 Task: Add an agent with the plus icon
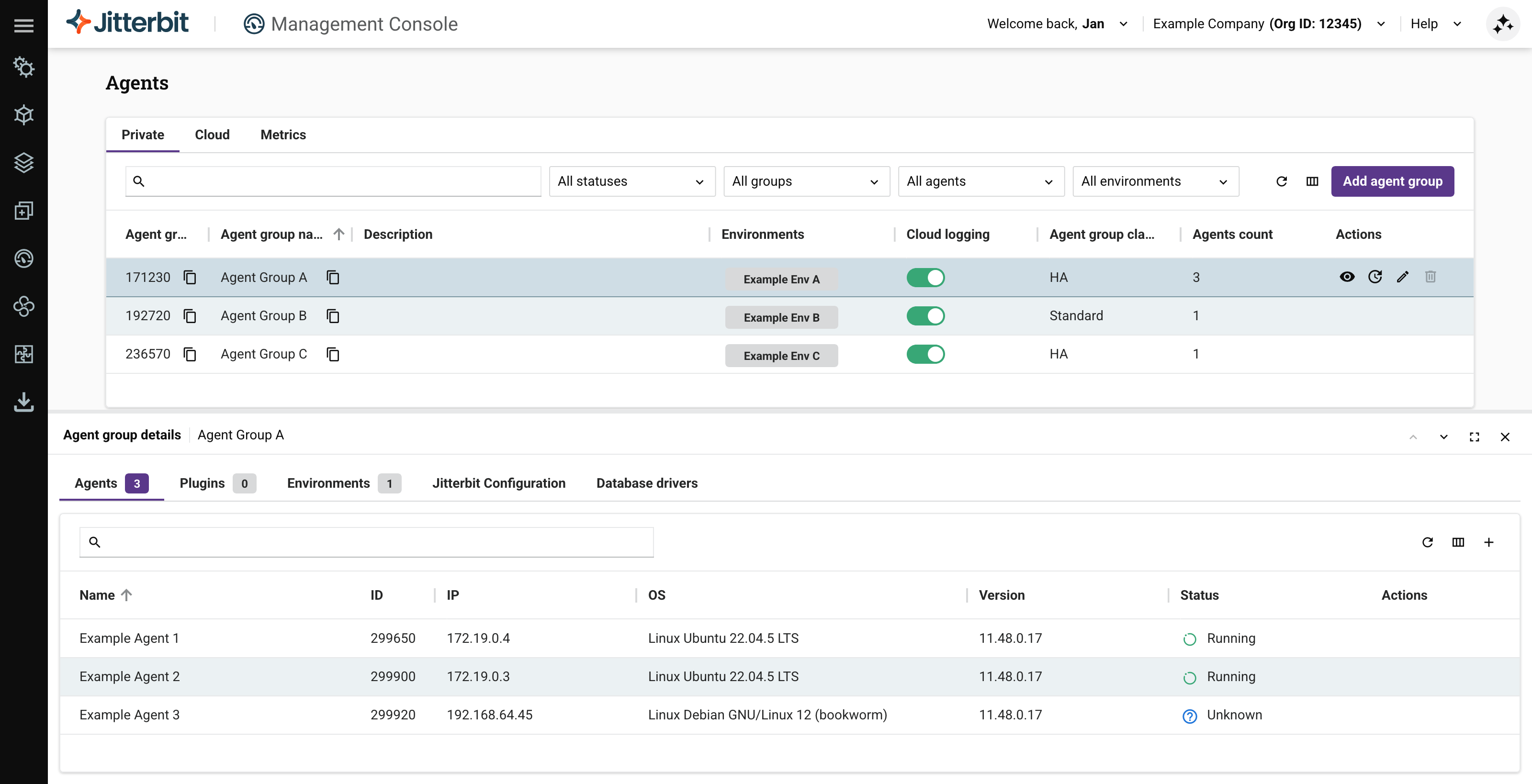click(x=1488, y=542)
